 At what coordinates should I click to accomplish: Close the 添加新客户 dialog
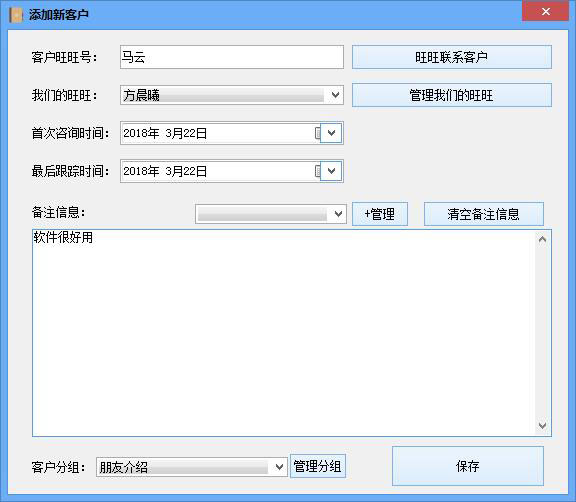(x=546, y=11)
